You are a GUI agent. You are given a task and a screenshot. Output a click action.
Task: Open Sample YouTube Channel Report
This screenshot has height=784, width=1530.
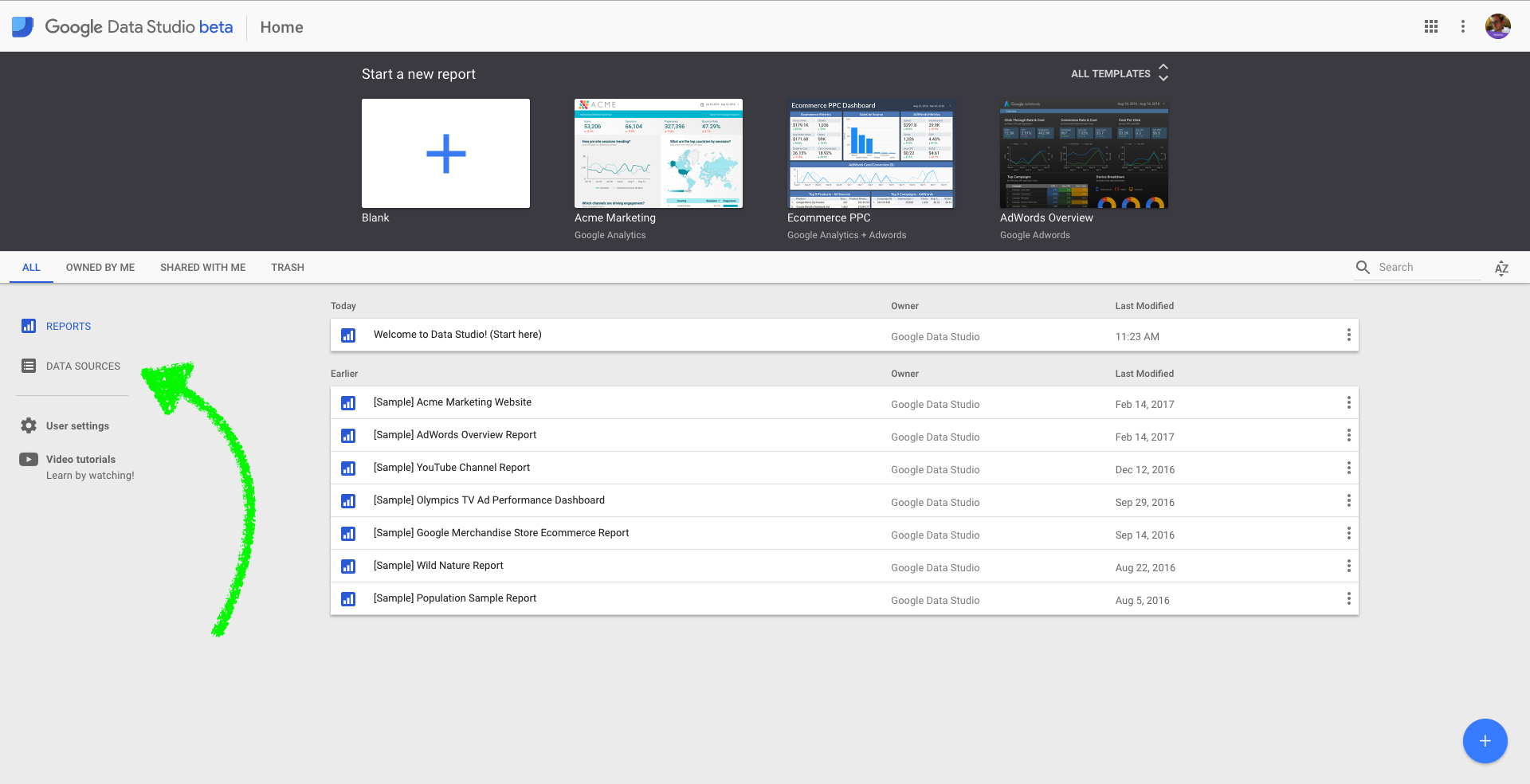[x=452, y=468]
